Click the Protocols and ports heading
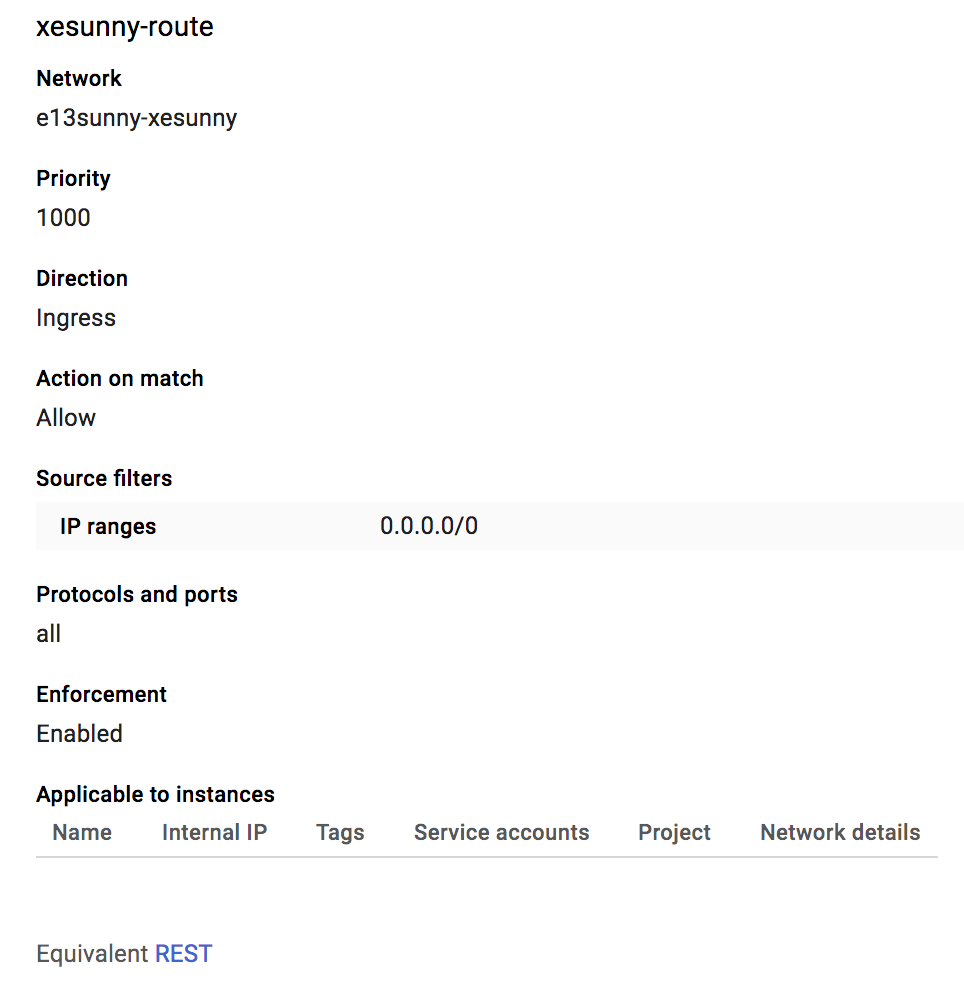Viewport: 964px width, 992px height. pos(137,594)
